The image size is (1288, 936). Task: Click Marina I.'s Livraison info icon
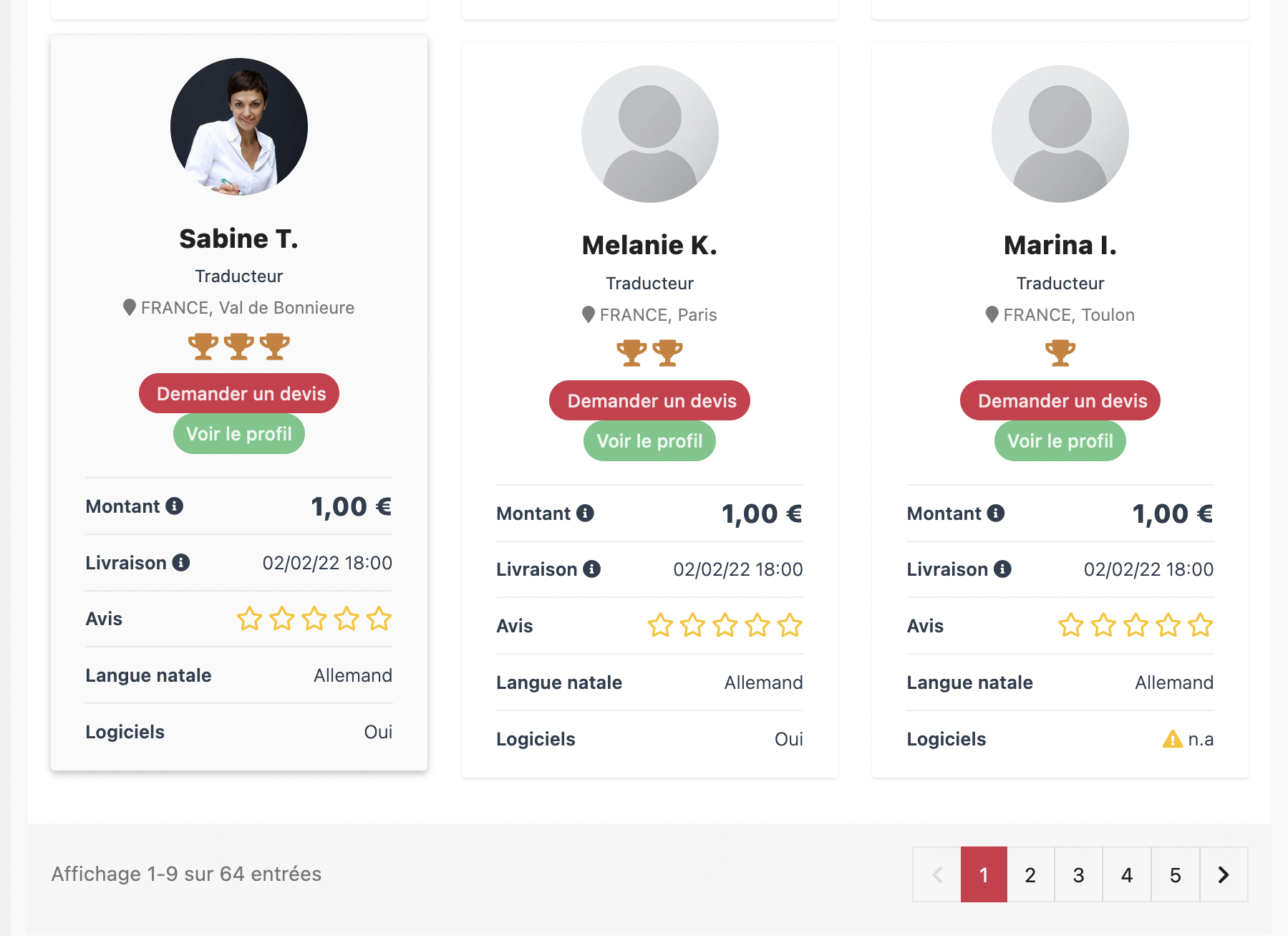point(1002,569)
